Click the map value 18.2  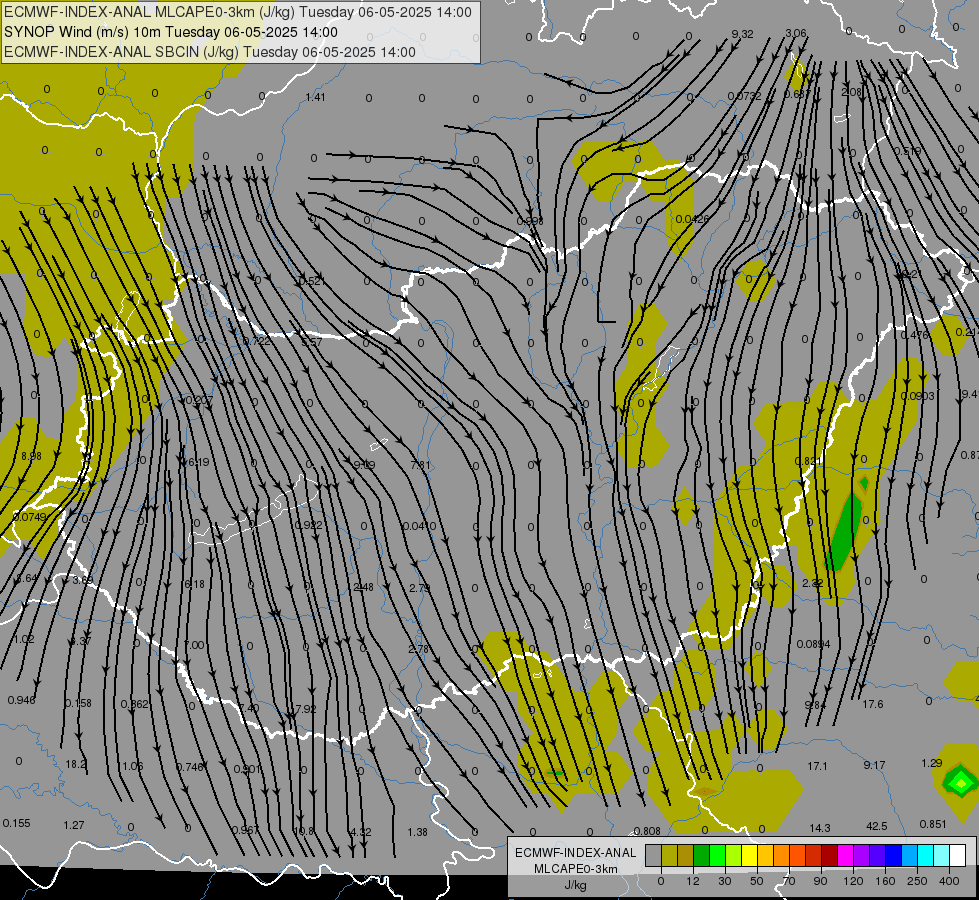click(x=76, y=764)
